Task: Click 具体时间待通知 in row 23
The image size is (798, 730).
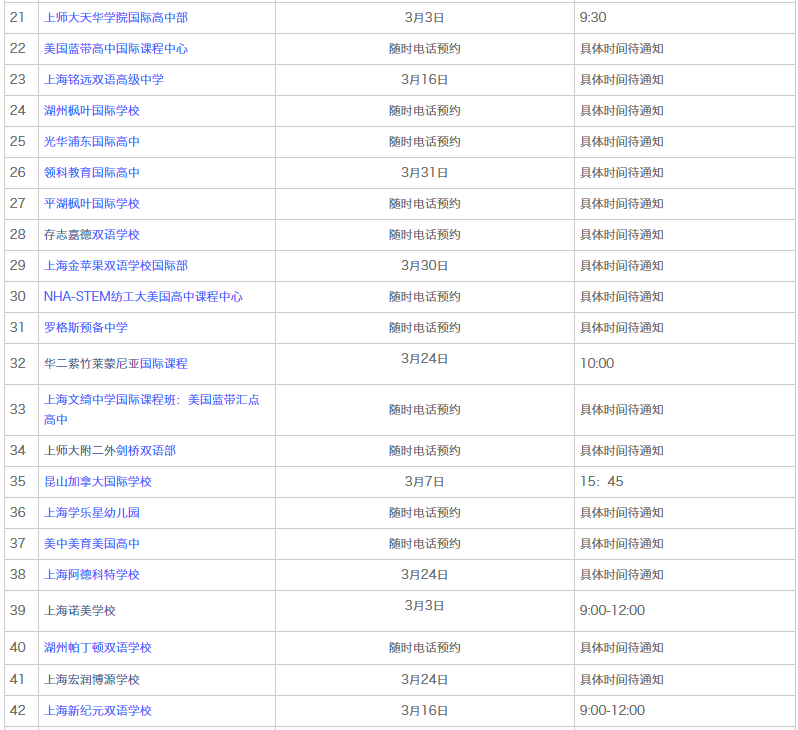Action: [x=622, y=80]
